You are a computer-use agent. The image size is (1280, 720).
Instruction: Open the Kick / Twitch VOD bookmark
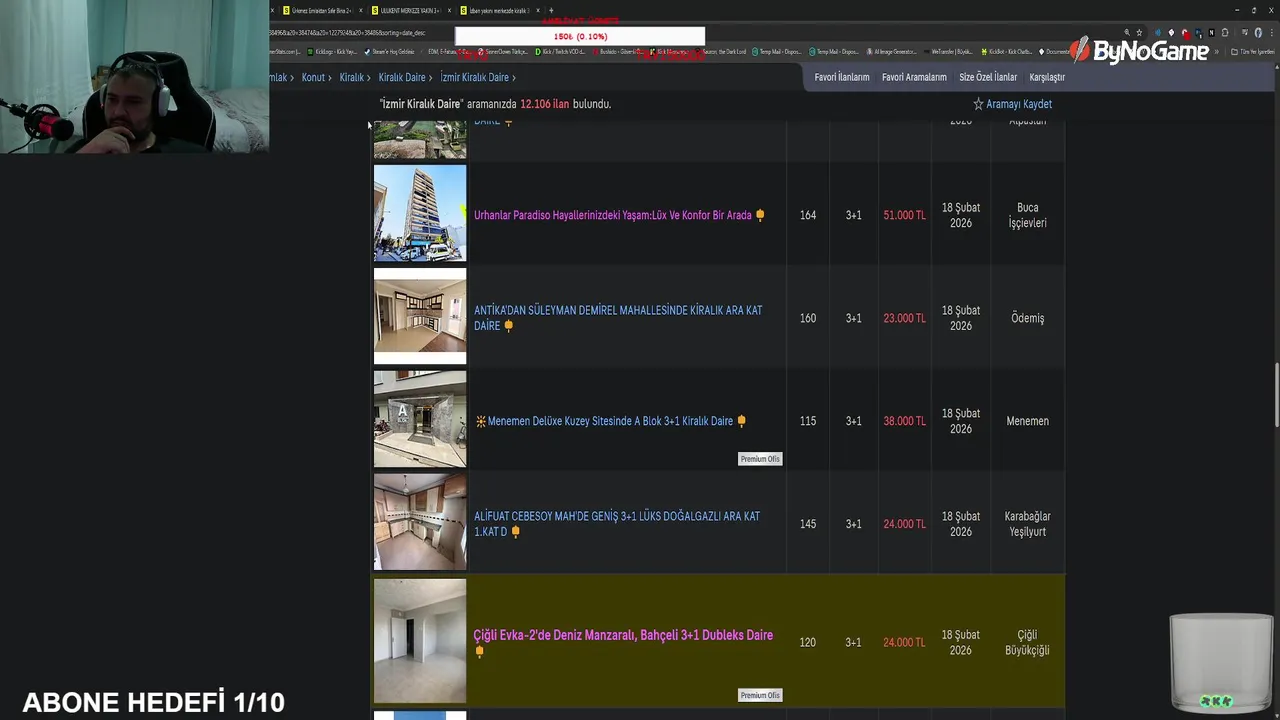[x=561, y=51]
